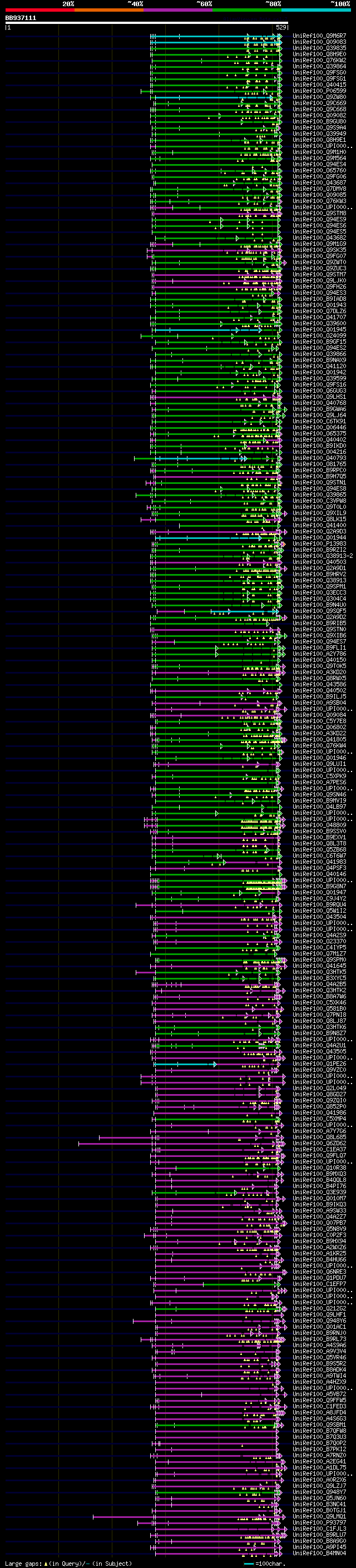Screen dimensions: 356x1568
Task: Select the UniRef100_Q948Y7 label
Action: (319, 1492)
